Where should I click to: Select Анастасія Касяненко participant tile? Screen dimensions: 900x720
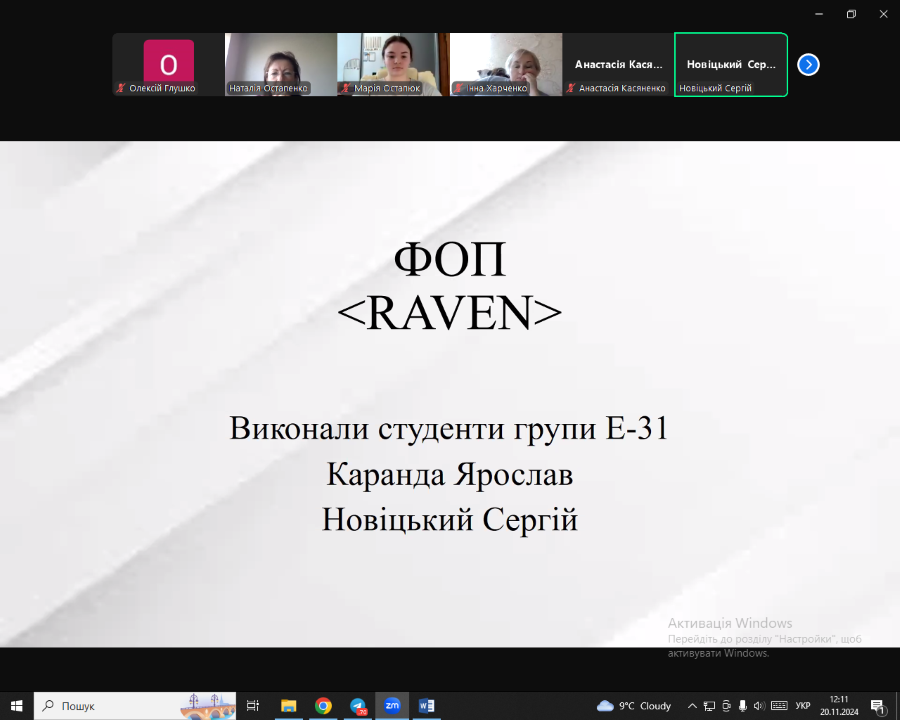tap(618, 64)
